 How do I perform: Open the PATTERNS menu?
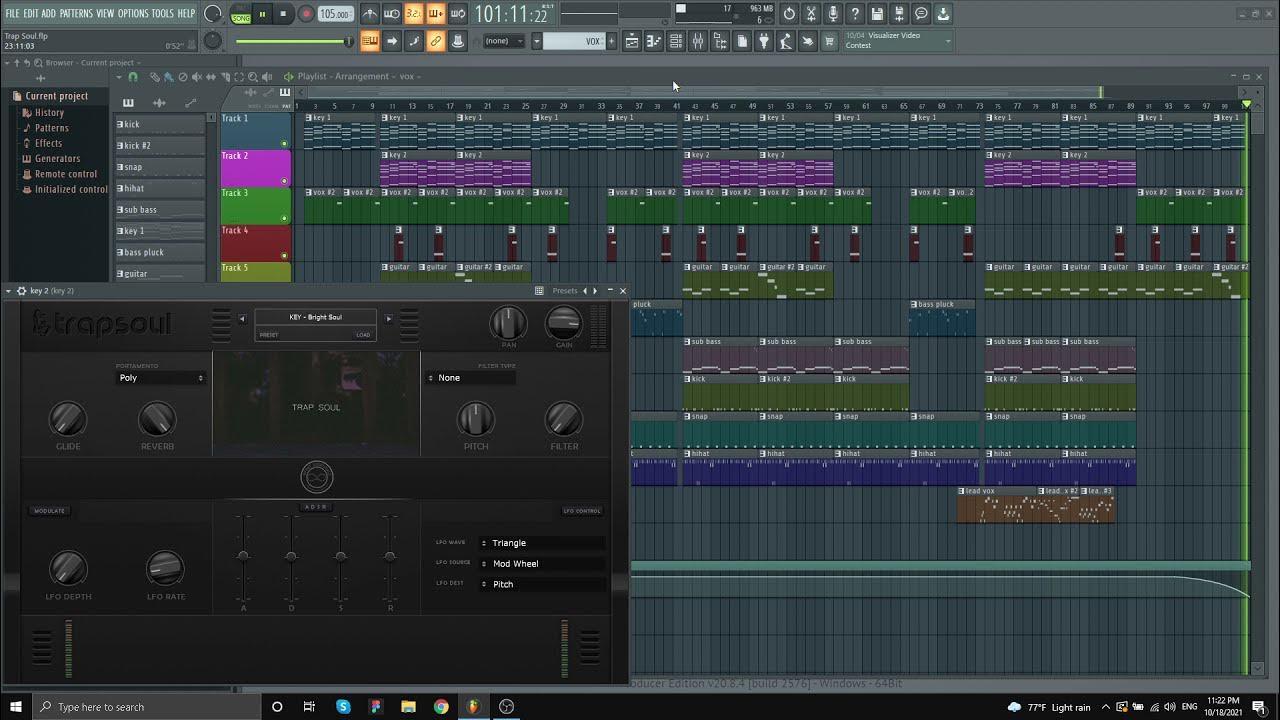76,13
